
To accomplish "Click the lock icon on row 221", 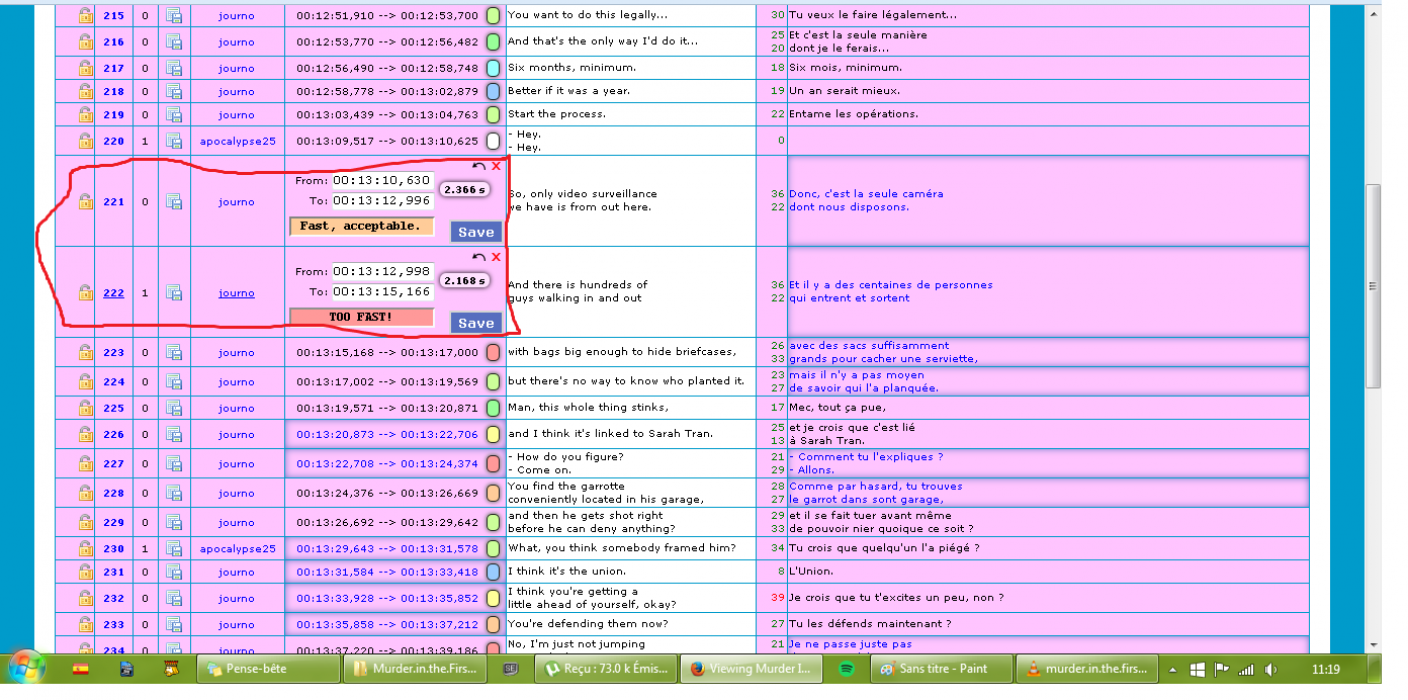I will click(86, 202).
